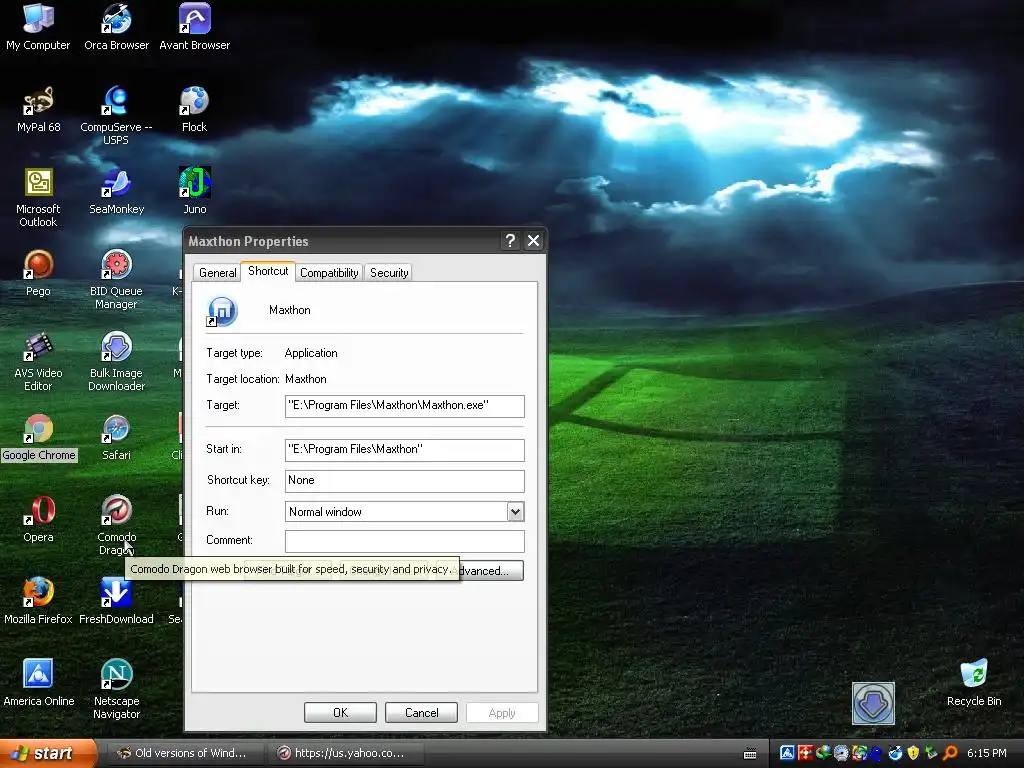The image size is (1024, 768).
Task: Open the Run dropdown list
Action: [x=515, y=512]
